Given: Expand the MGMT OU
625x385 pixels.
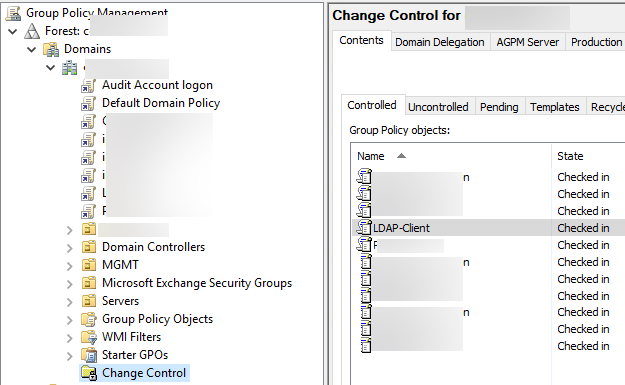Looking at the screenshot, I should (70, 266).
